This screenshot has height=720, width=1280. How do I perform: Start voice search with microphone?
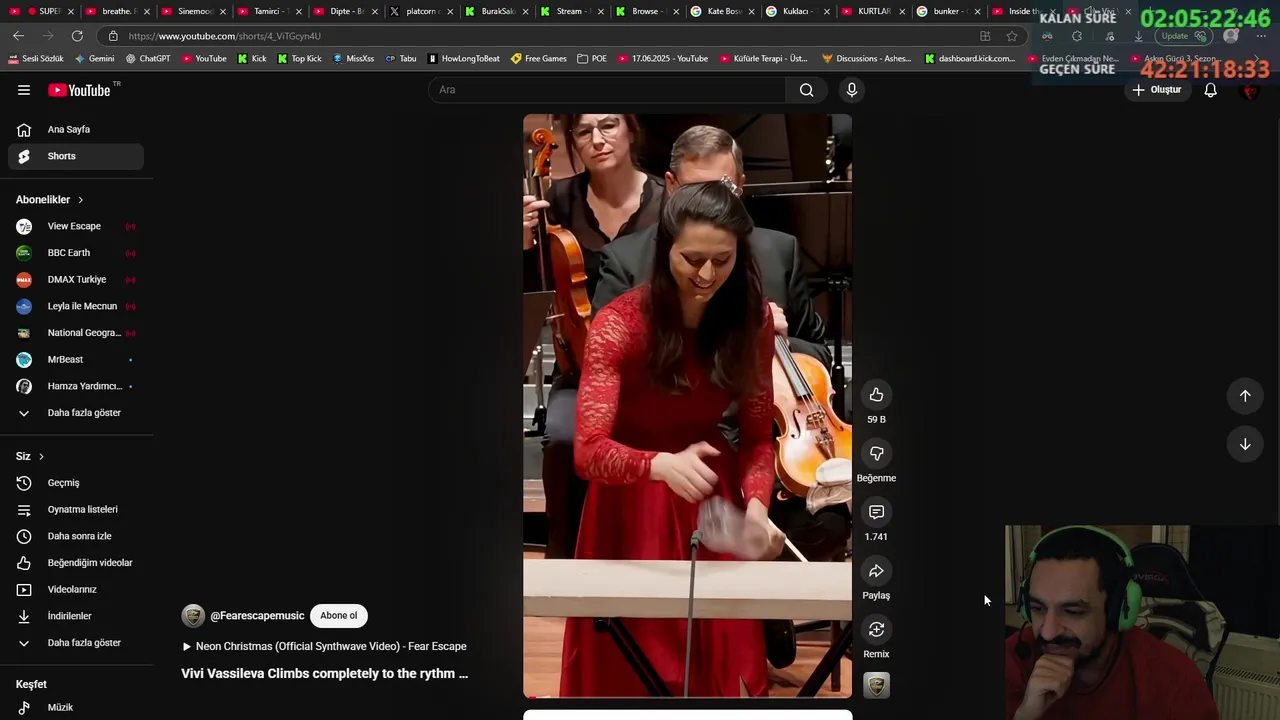(852, 90)
